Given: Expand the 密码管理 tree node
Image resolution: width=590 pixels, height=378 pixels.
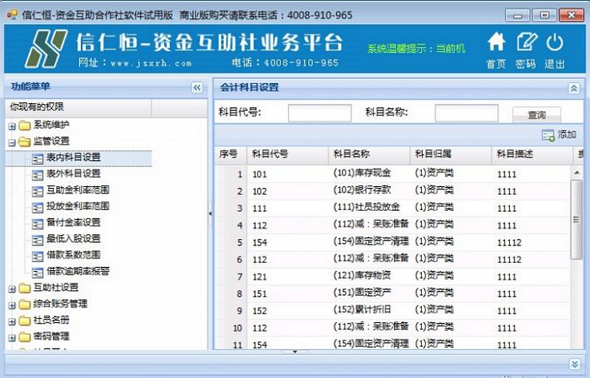Looking at the screenshot, I should tap(12, 338).
